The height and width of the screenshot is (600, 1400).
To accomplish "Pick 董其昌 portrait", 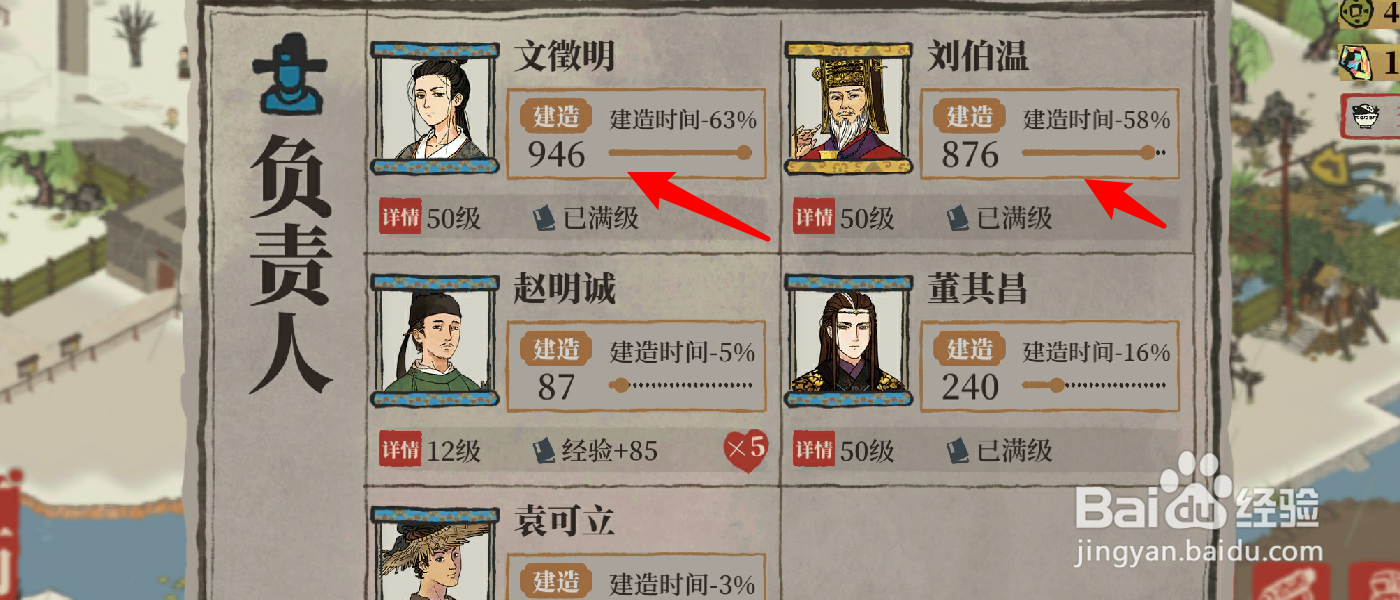I will pos(848,341).
